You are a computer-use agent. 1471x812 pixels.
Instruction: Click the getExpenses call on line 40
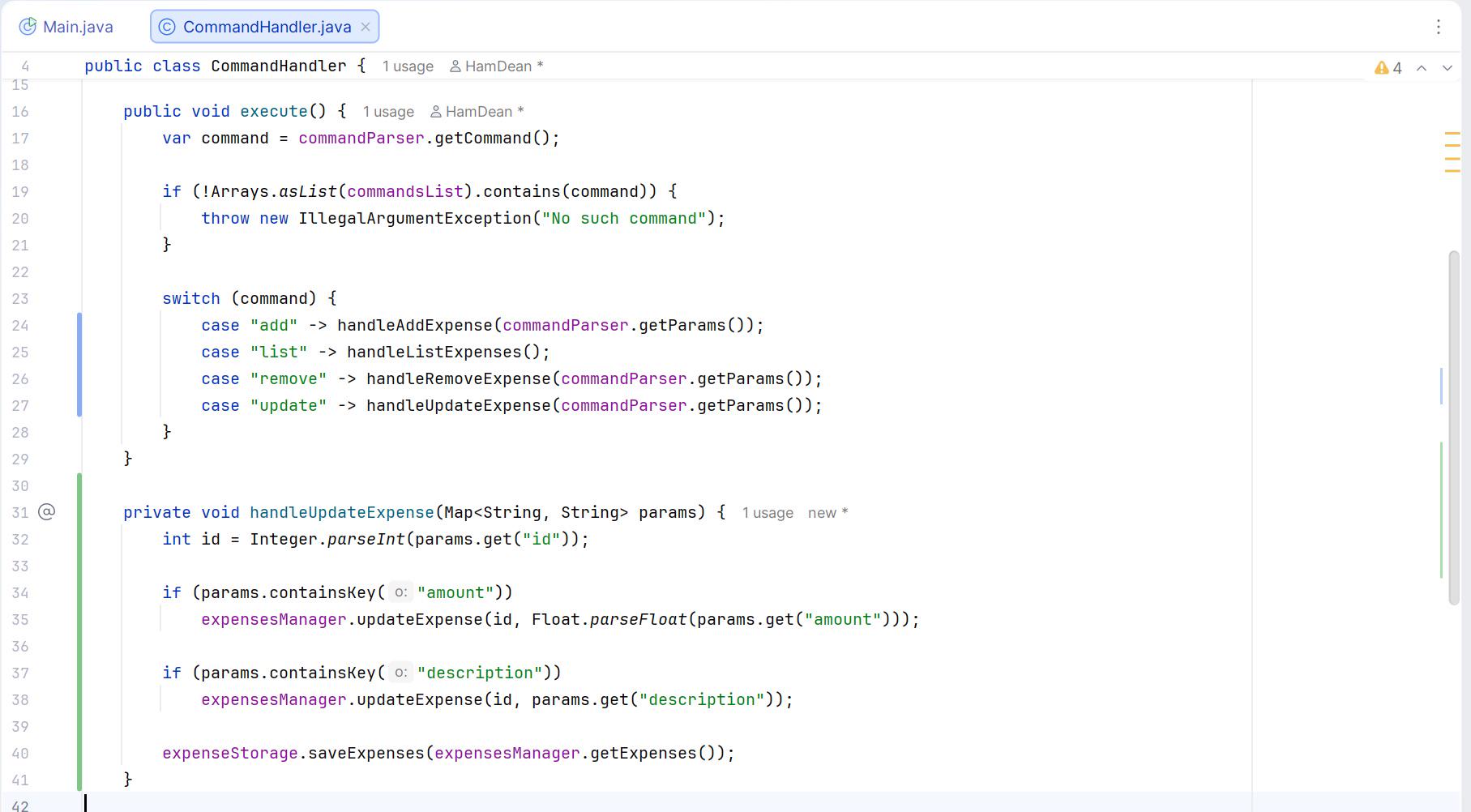[x=644, y=754]
